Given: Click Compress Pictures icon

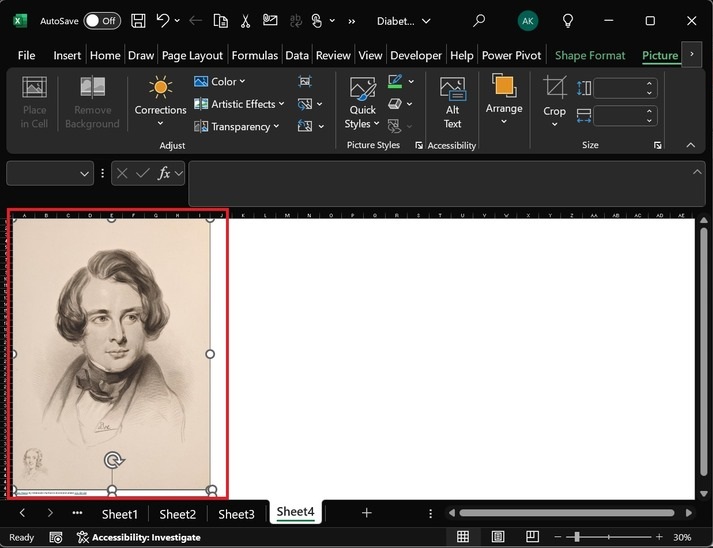Looking at the screenshot, I should 305,81.
